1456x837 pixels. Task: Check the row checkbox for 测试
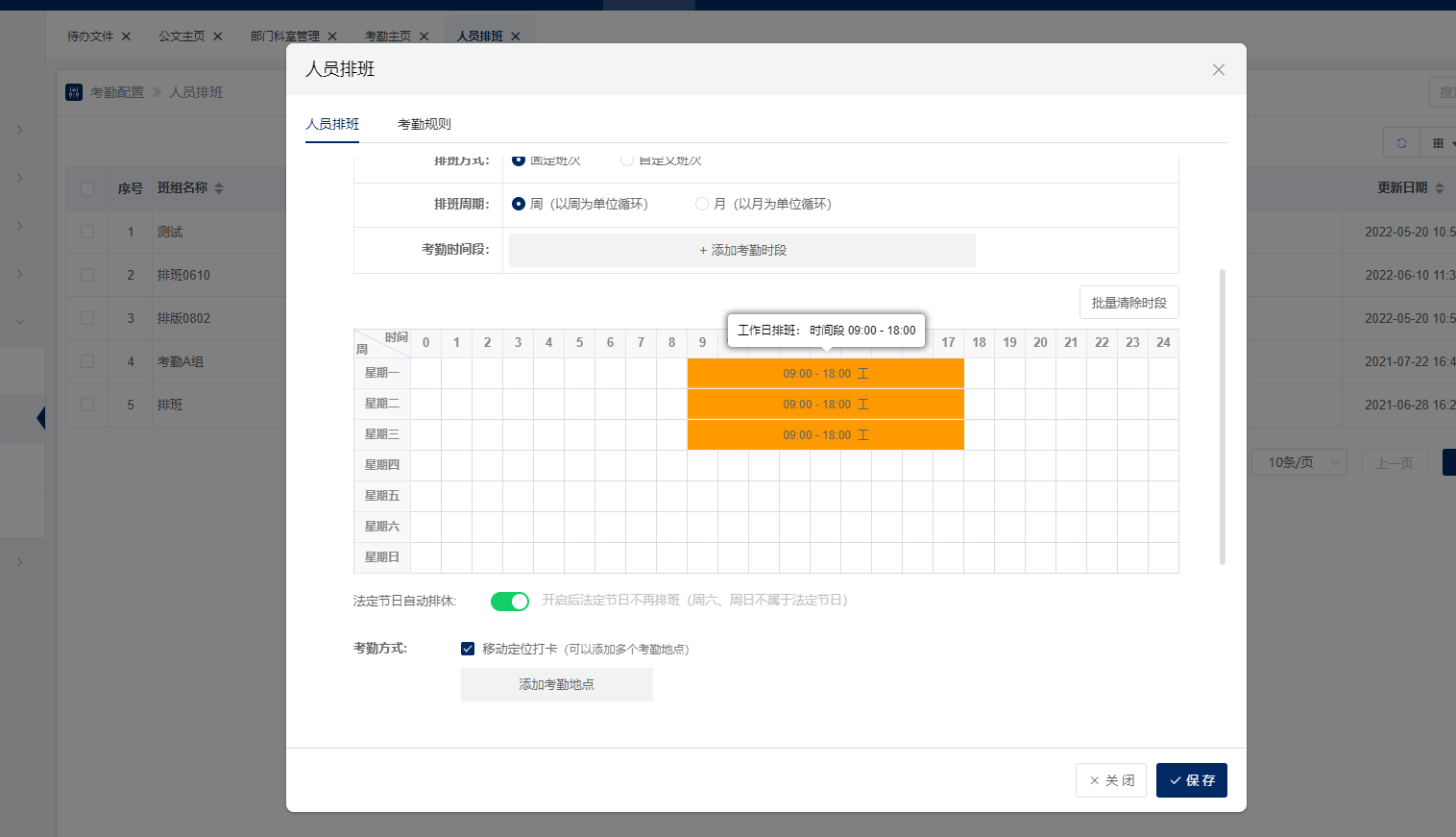coord(87,232)
